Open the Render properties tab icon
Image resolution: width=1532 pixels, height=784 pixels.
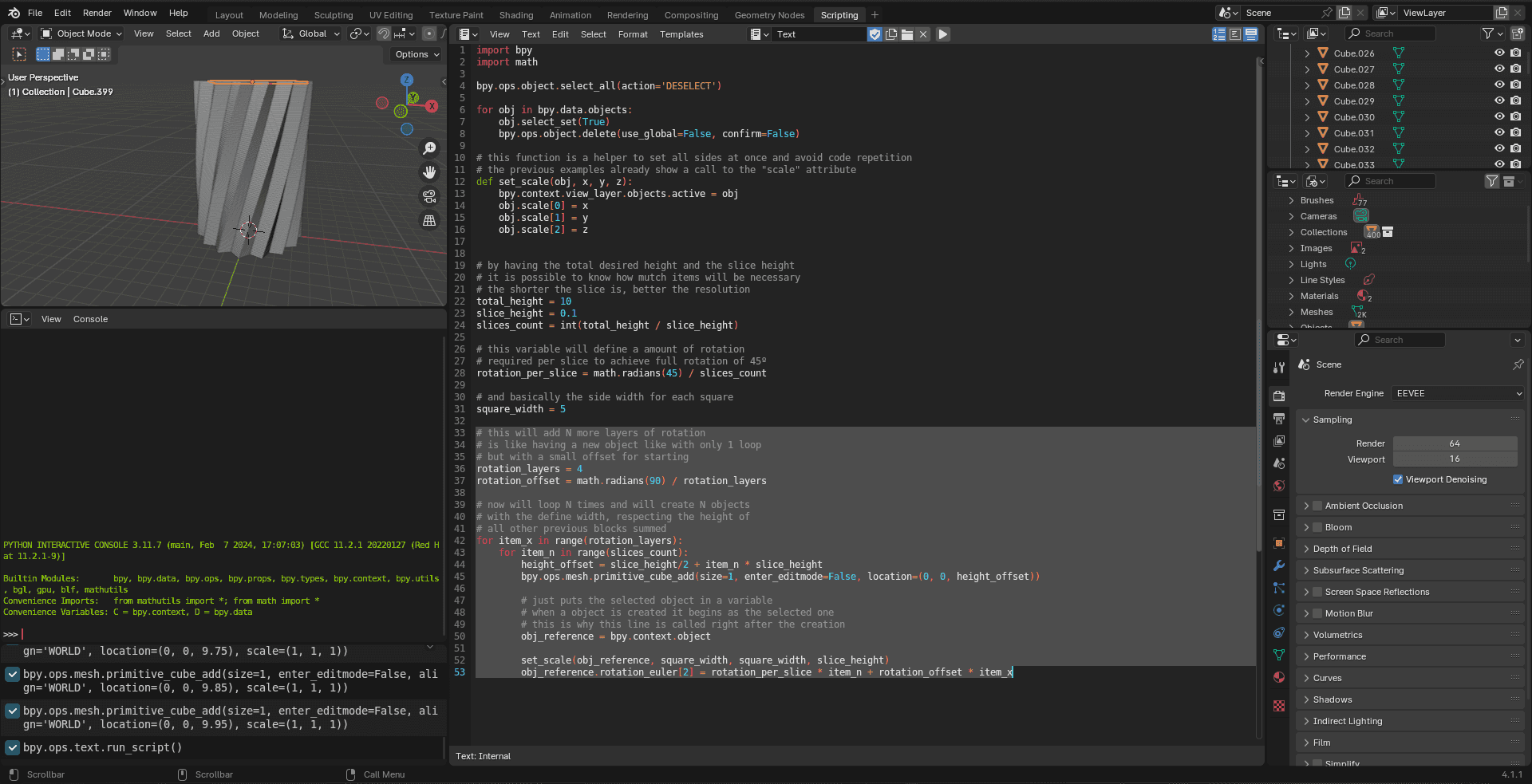tap(1279, 396)
